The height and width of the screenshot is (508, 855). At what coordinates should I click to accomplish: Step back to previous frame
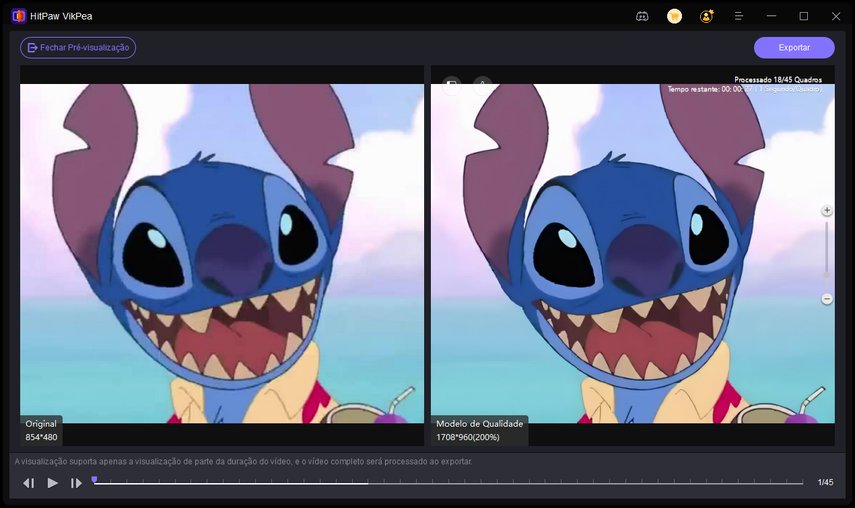pos(29,483)
